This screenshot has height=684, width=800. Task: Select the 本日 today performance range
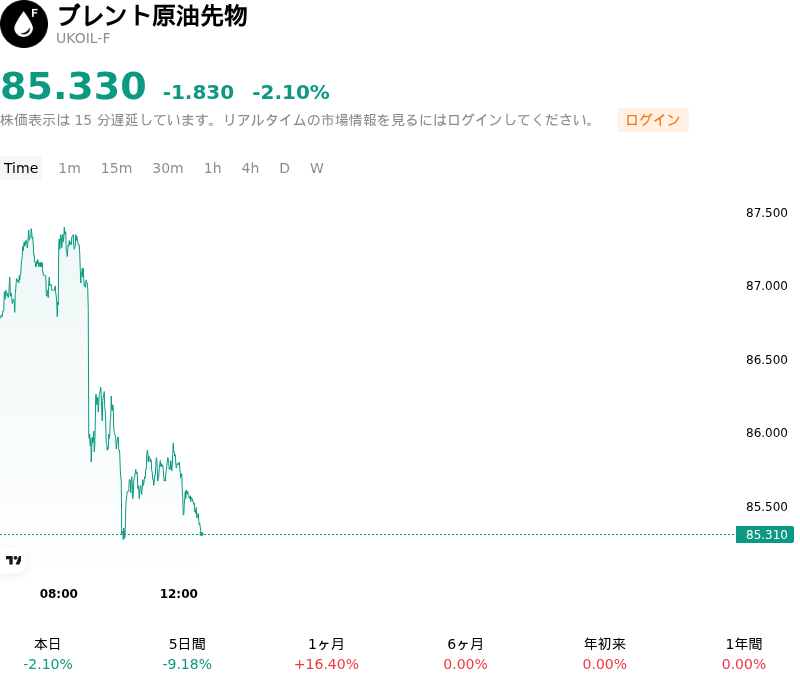click(x=47, y=654)
